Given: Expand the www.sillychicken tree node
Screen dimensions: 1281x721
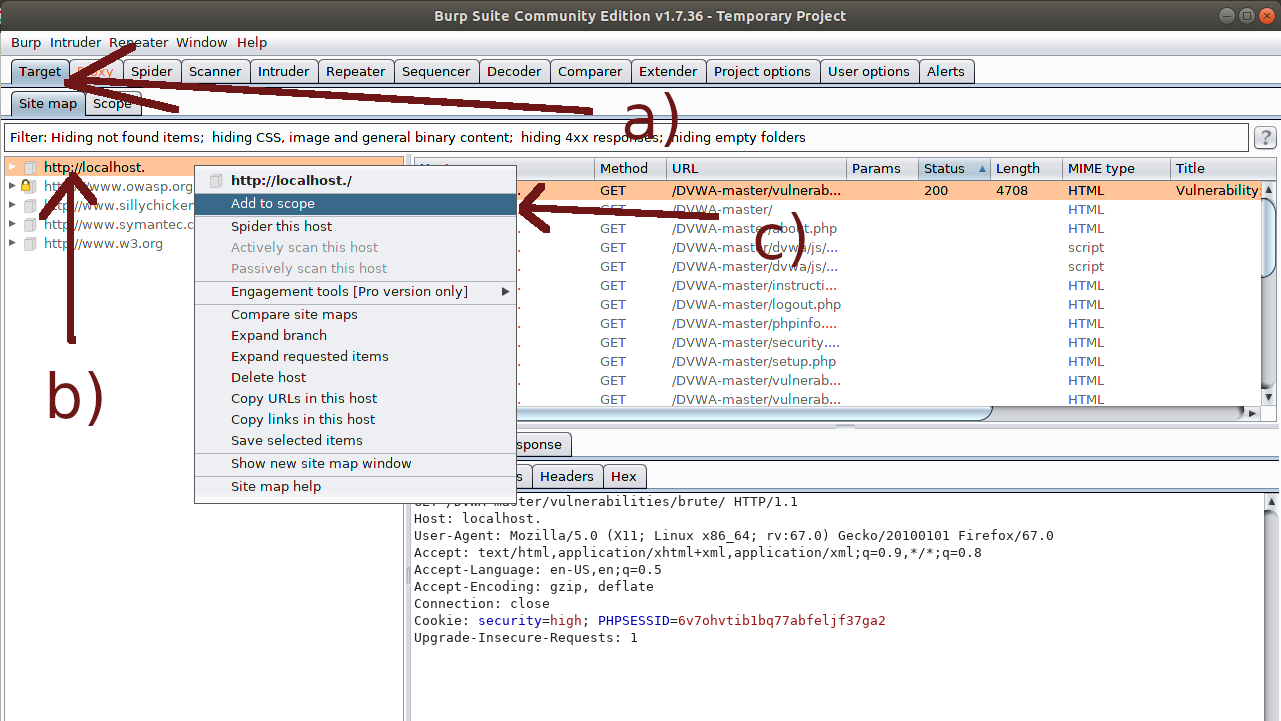Looking at the screenshot, I should pyautogui.click(x=13, y=206).
